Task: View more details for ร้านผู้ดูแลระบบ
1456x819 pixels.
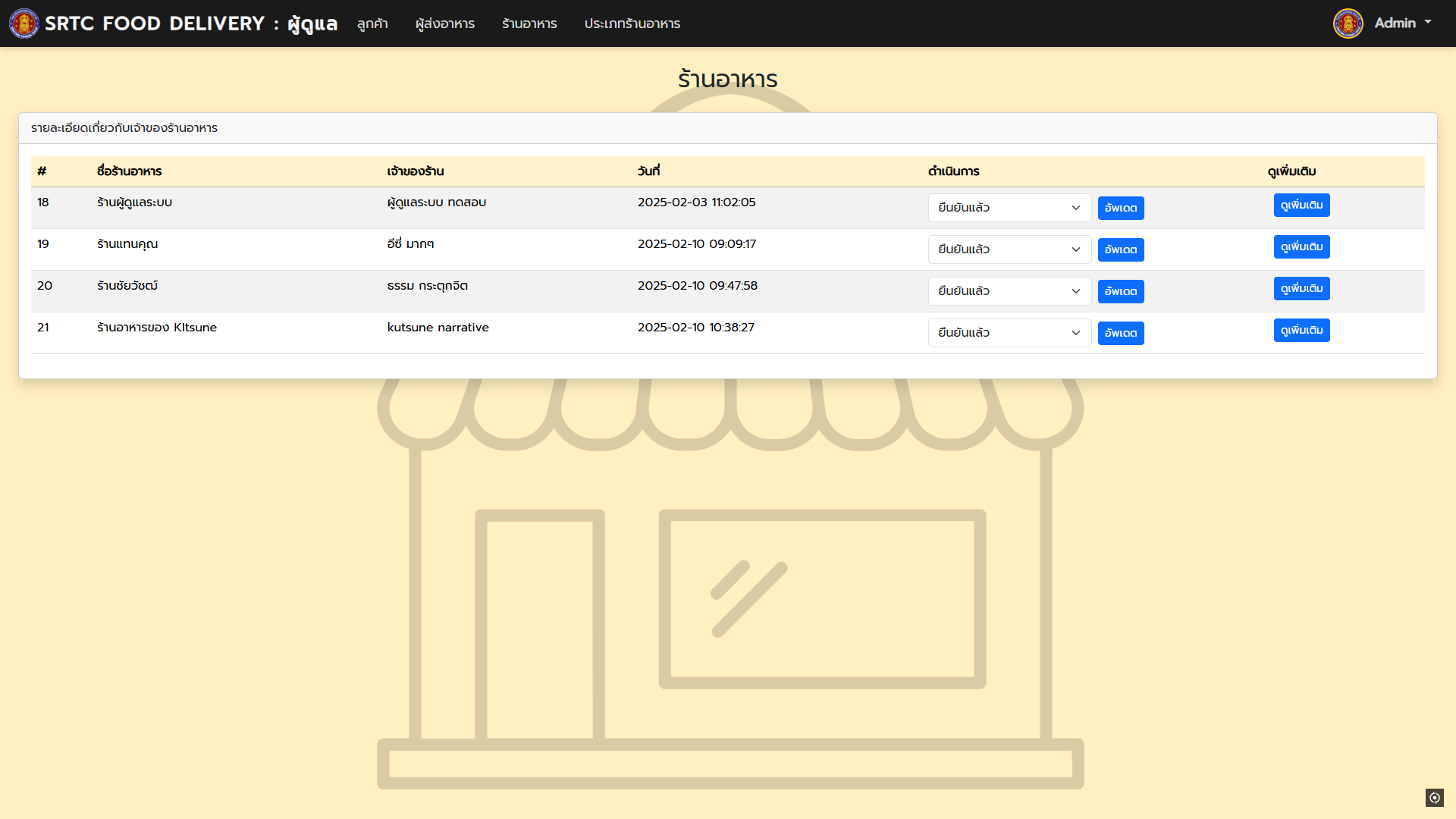Action: (x=1301, y=205)
